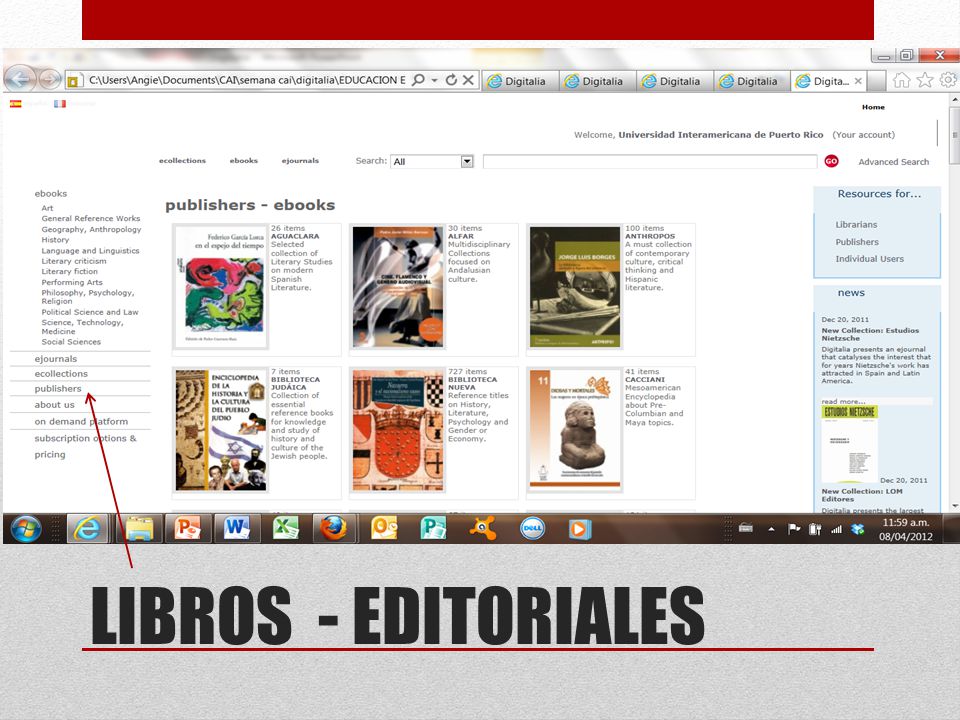Open File Explorer folder in taskbar

[x=139, y=528]
